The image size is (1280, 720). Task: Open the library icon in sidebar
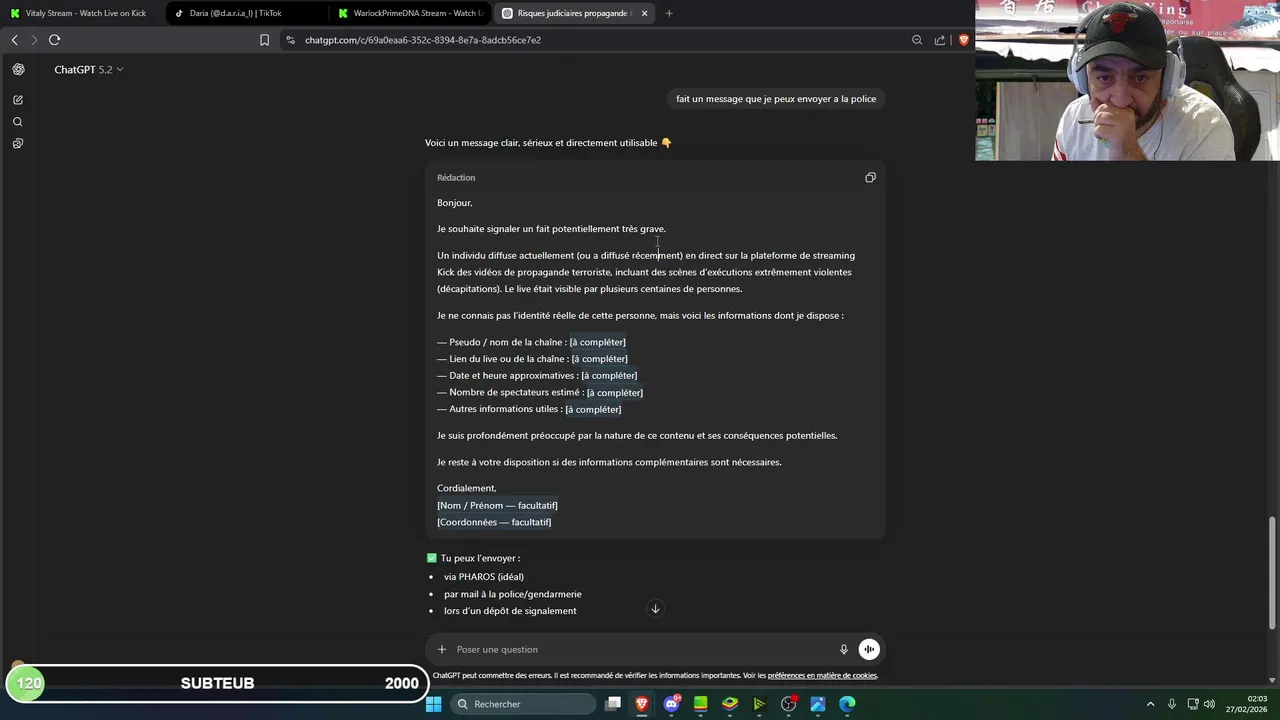[x=18, y=144]
